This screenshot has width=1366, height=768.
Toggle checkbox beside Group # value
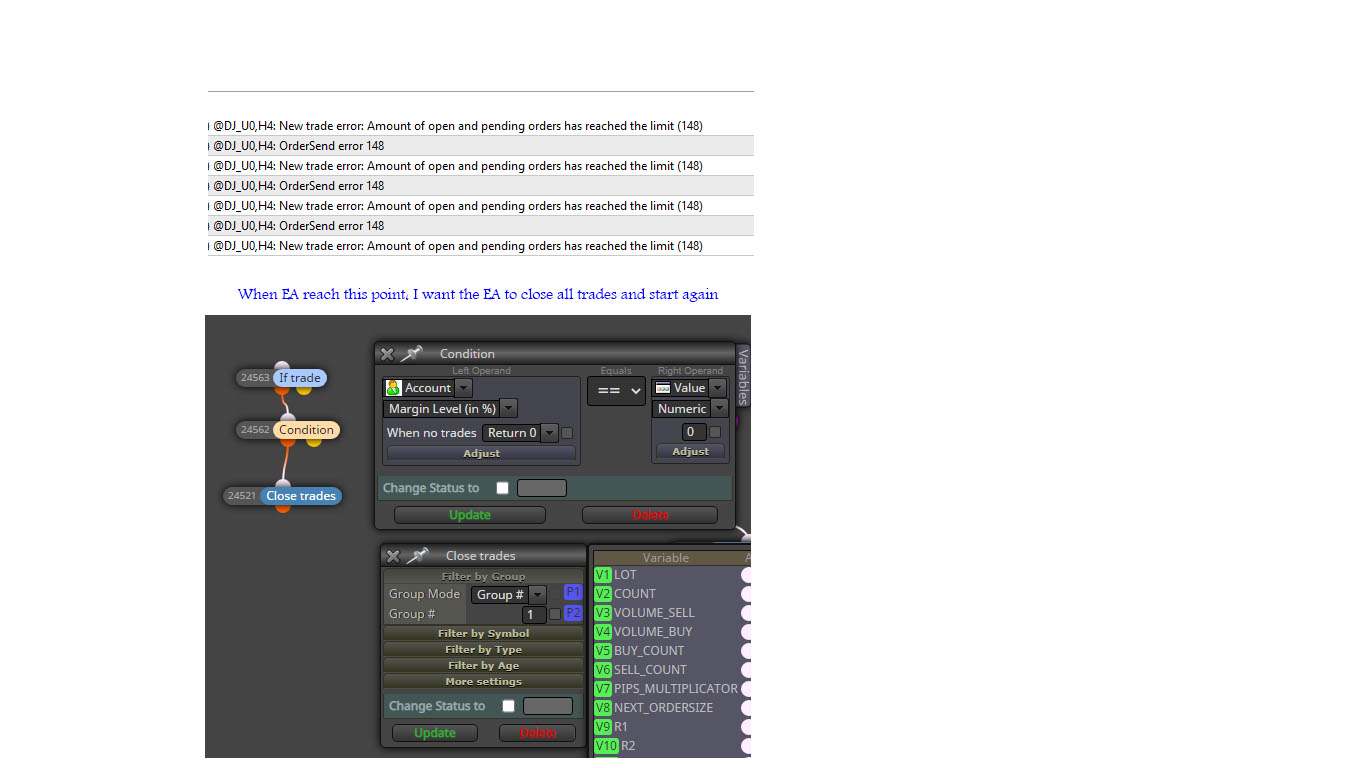[555, 614]
